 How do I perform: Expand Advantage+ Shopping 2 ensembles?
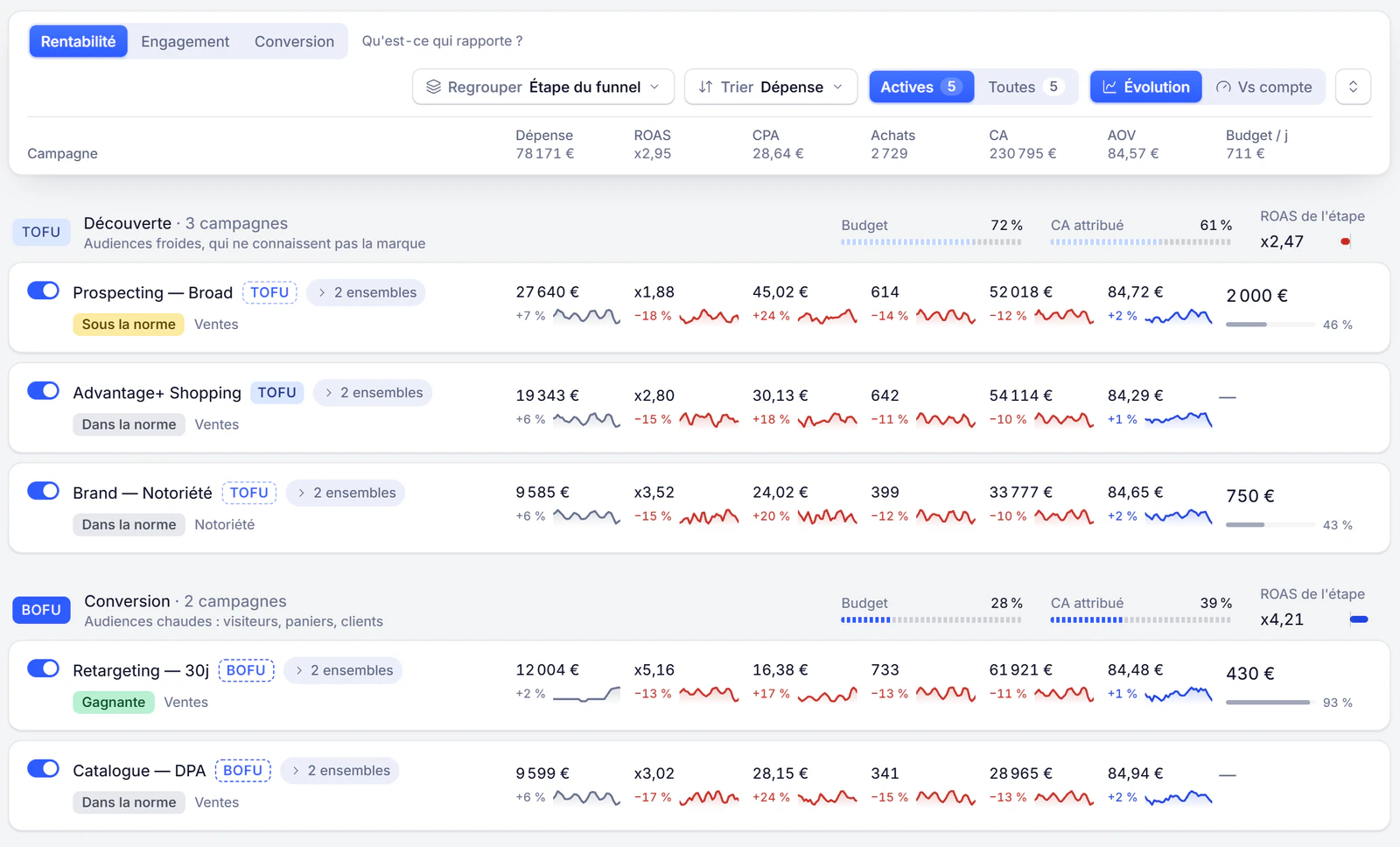[x=373, y=393]
